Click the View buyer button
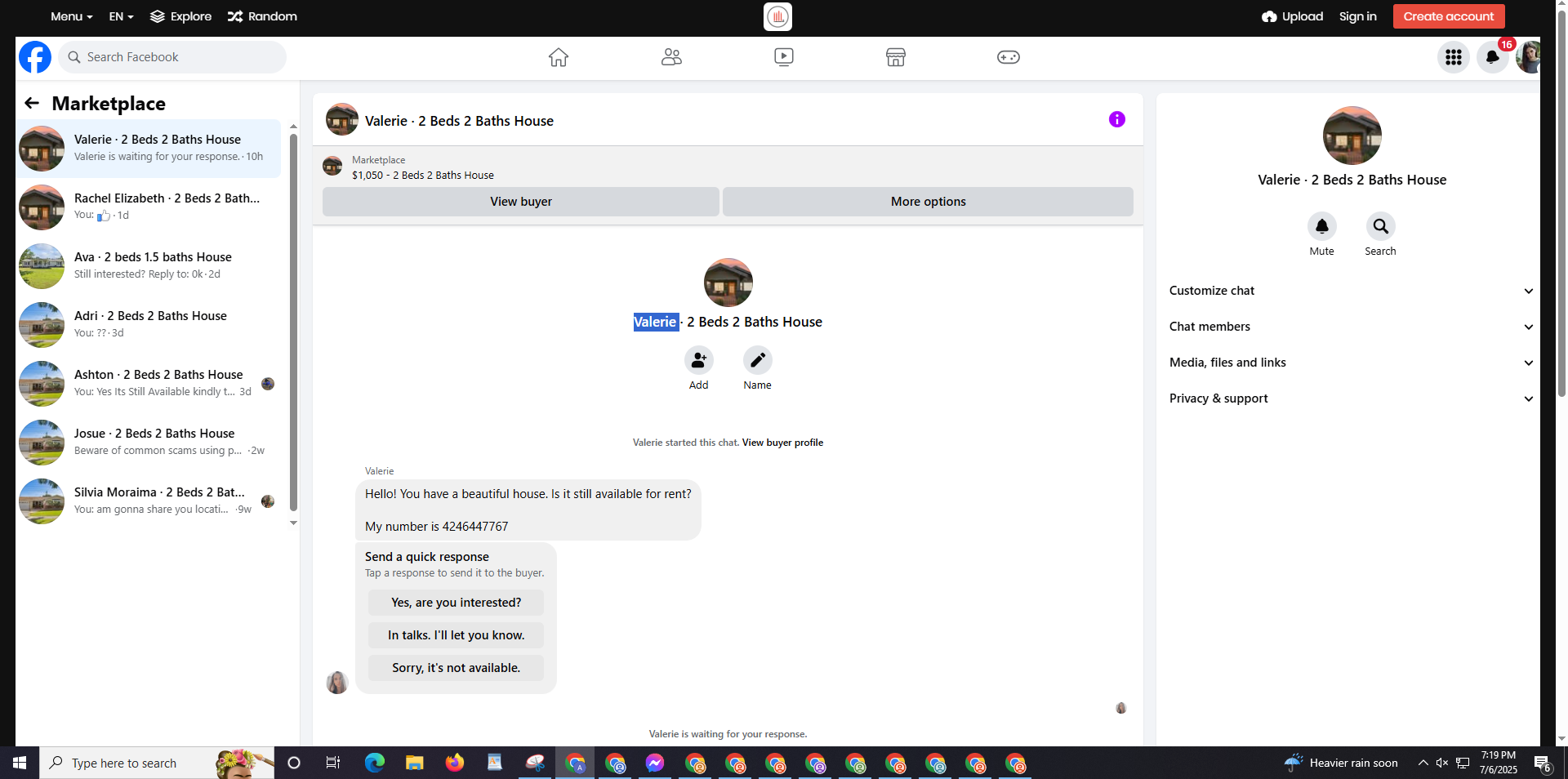Image resolution: width=1568 pixels, height=779 pixels. 521,202
